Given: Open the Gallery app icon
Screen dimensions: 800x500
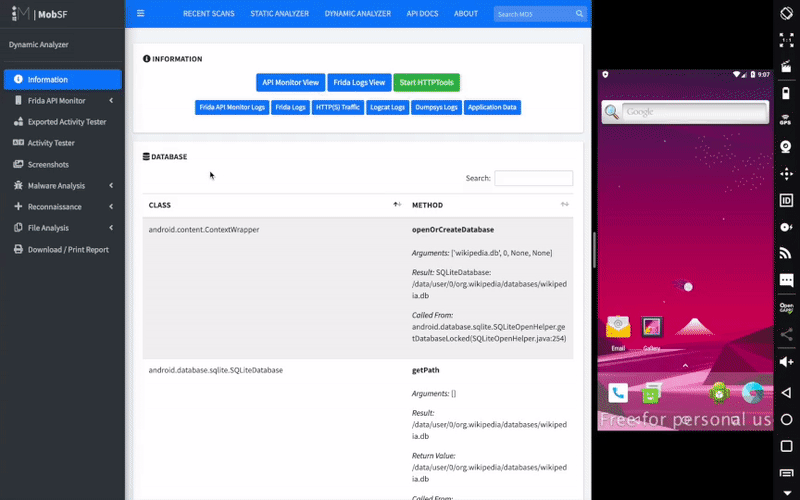Looking at the screenshot, I should 652,328.
